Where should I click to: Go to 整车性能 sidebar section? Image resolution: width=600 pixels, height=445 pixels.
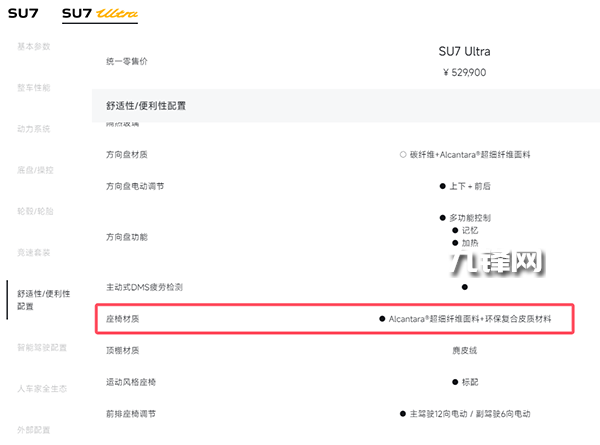pos(34,88)
